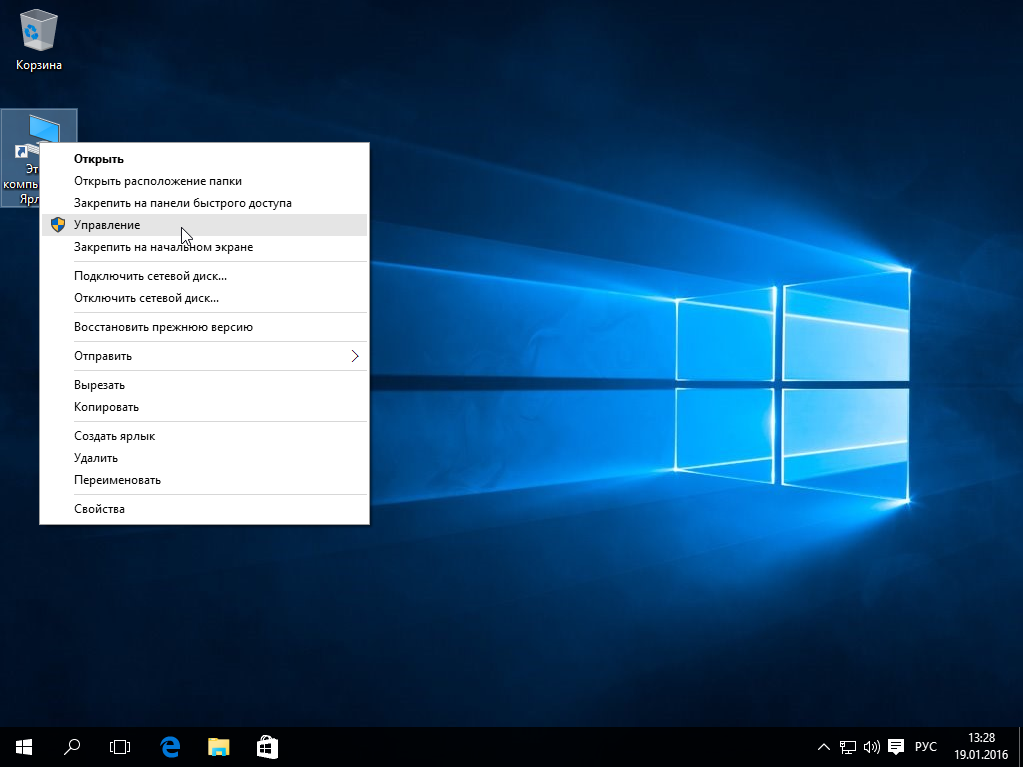Open File Explorer from taskbar

click(218, 746)
